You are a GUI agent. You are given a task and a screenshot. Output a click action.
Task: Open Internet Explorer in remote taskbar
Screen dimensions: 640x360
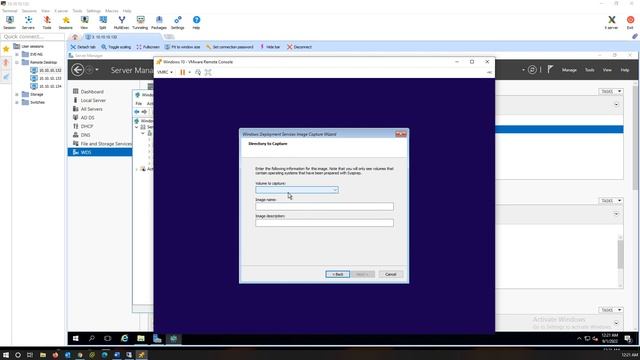(x=124, y=338)
